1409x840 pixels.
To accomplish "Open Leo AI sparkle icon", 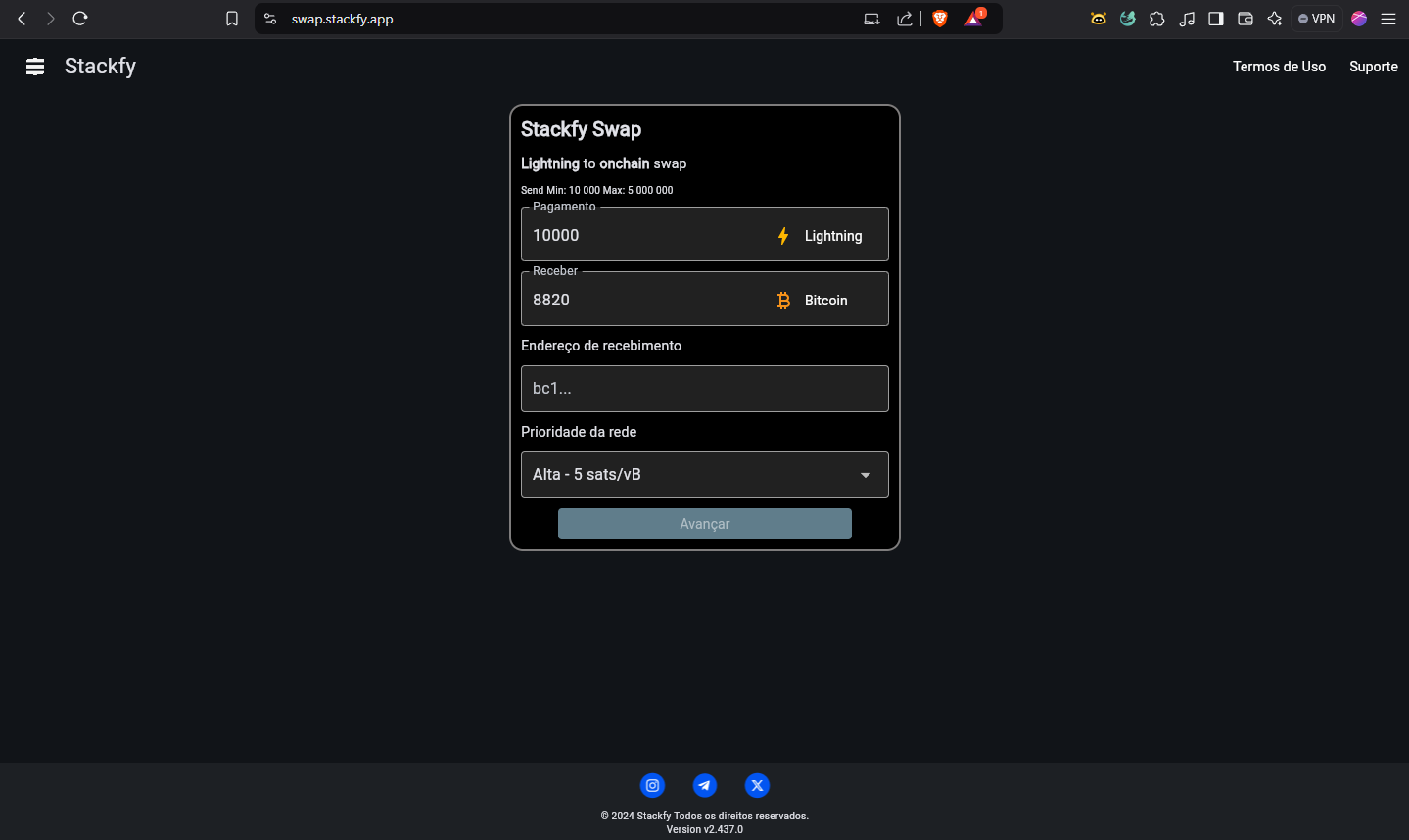I will click(x=1275, y=19).
